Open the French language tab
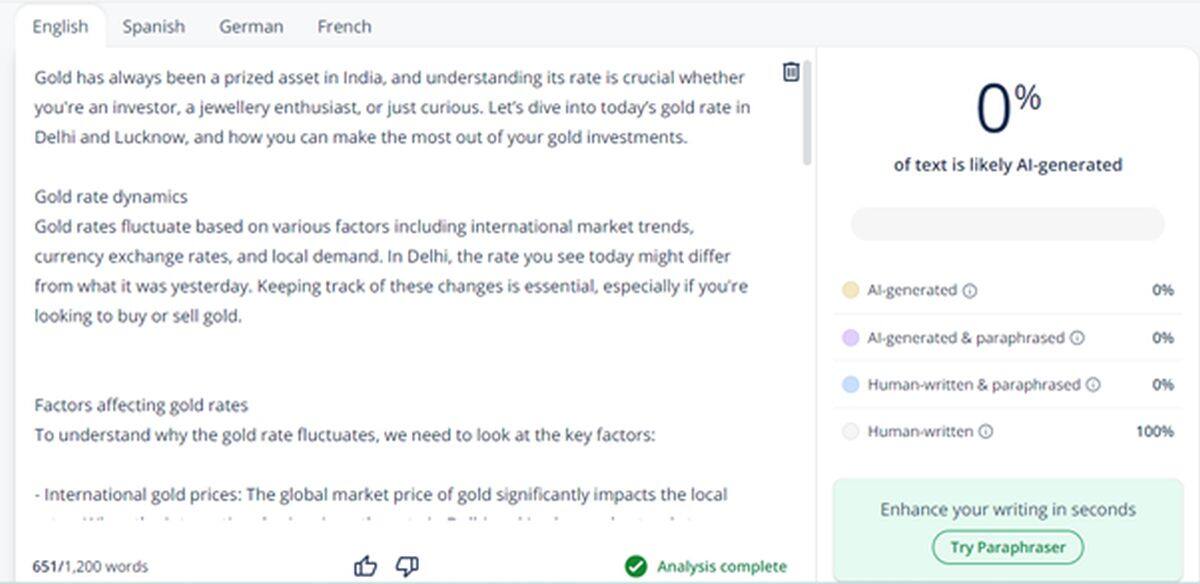This screenshot has height=584, width=1200. click(344, 27)
